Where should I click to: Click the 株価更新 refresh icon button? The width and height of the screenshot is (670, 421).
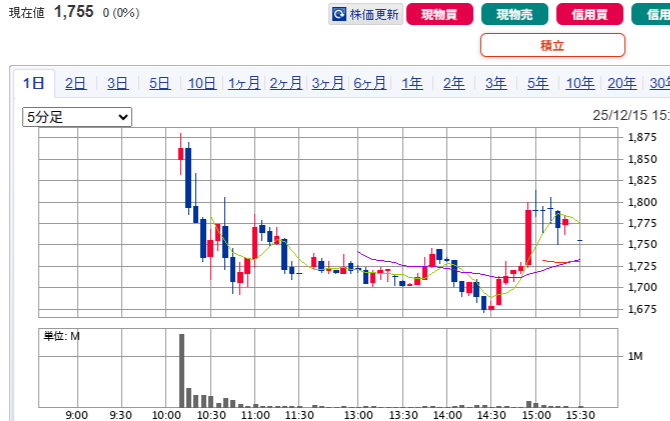point(340,15)
